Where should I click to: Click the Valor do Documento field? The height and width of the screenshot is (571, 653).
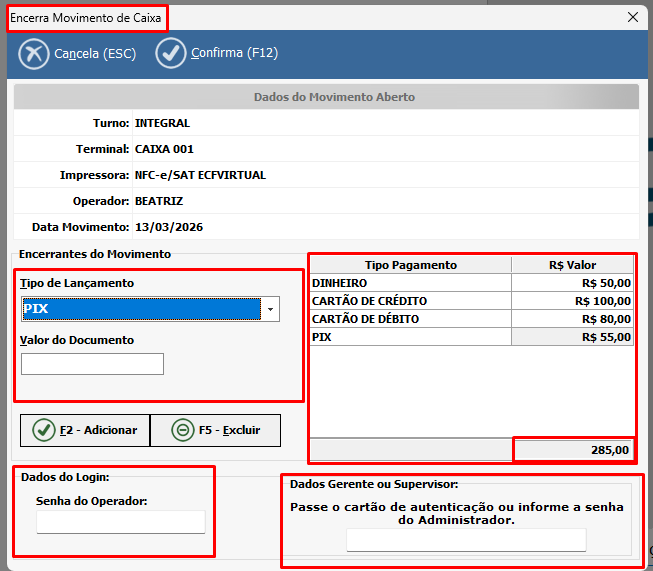(92, 364)
